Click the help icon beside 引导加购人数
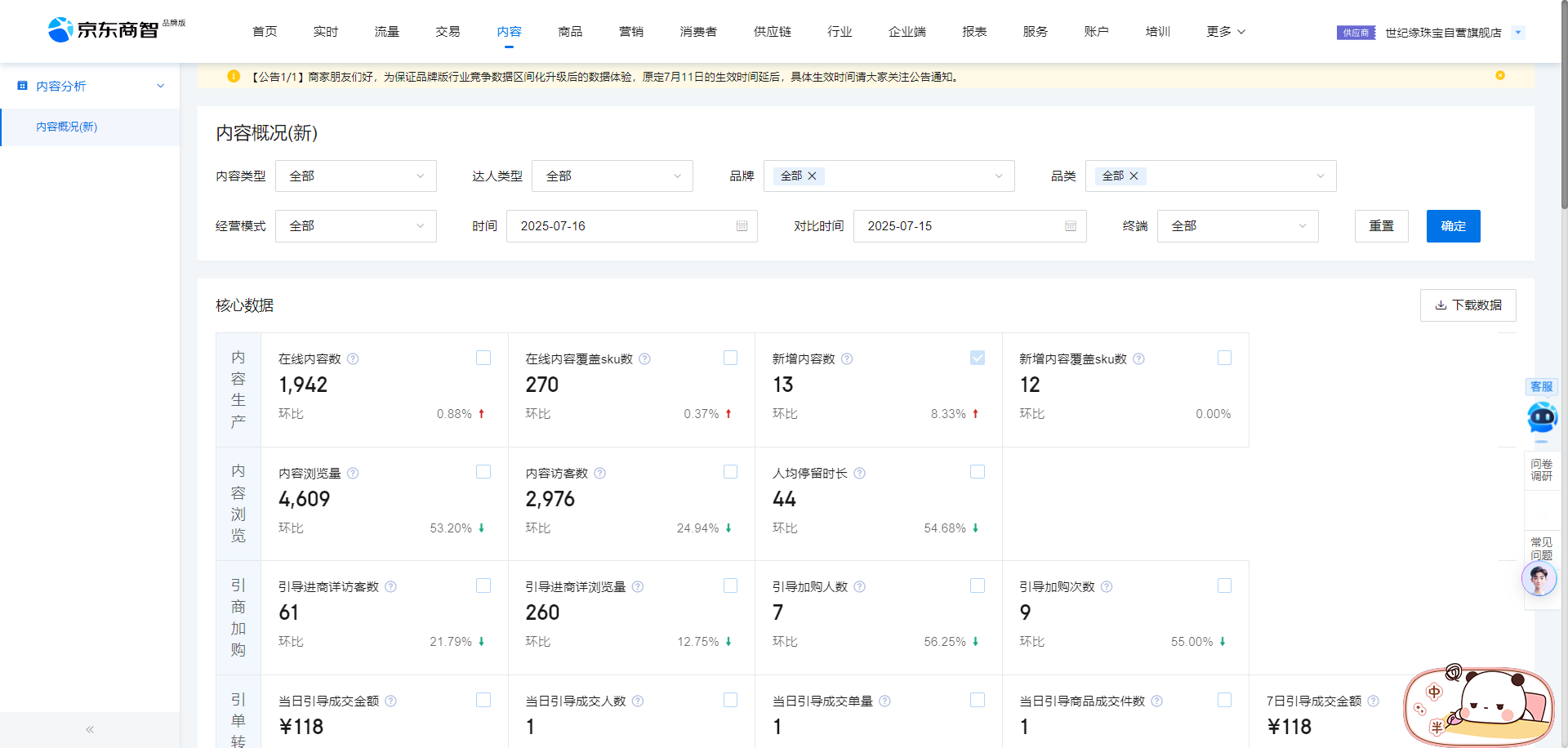Screen dimensions: 1568x748 pyautogui.click(x=859, y=587)
